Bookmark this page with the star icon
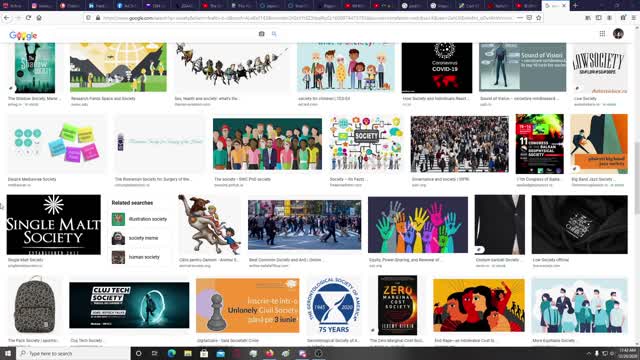Screen dimensions: 640x360 (x=538, y=18)
